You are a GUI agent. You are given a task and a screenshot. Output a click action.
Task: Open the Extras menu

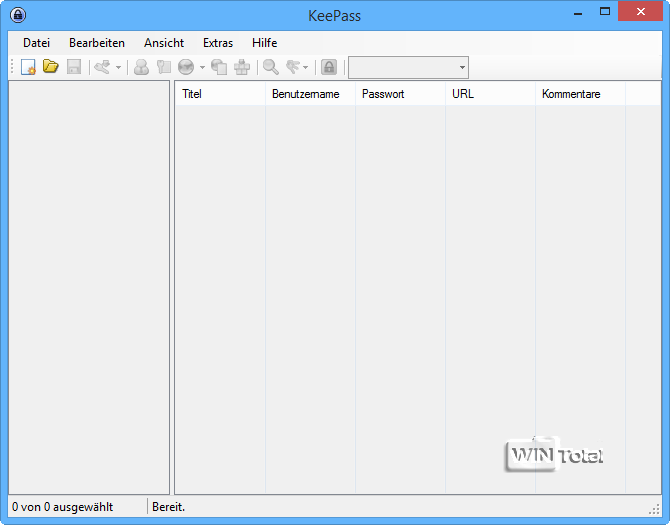[x=218, y=43]
